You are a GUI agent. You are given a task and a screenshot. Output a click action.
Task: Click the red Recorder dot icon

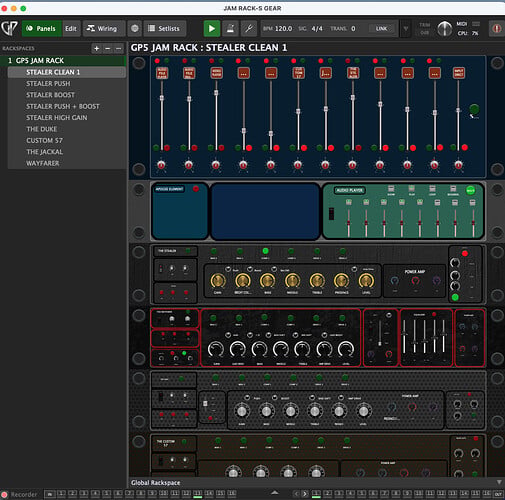[x=4, y=494]
